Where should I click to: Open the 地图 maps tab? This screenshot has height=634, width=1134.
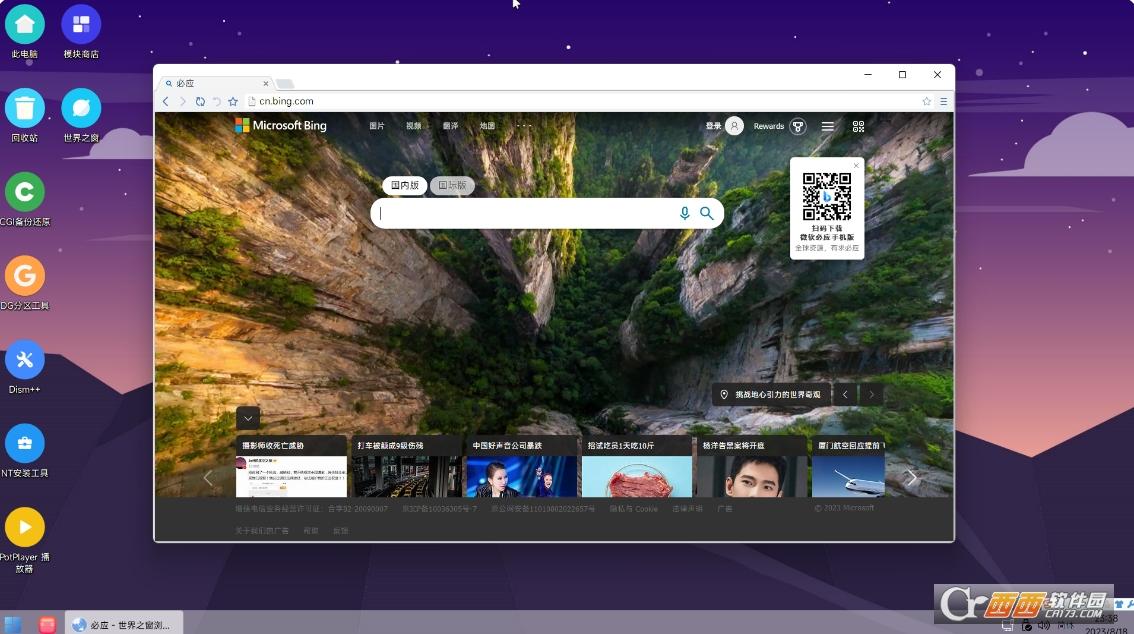click(487, 126)
